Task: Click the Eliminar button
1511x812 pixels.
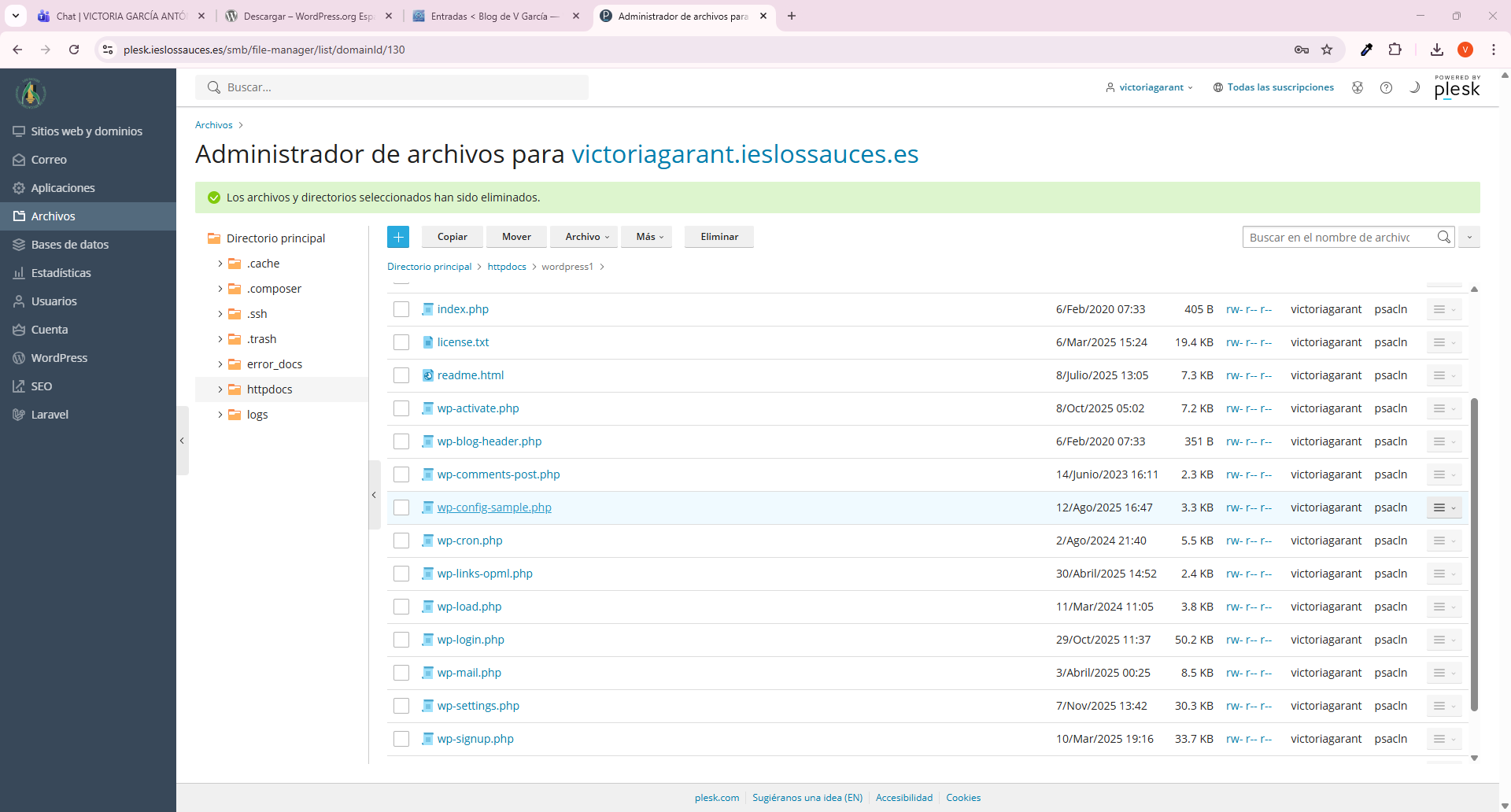Action: 719,237
